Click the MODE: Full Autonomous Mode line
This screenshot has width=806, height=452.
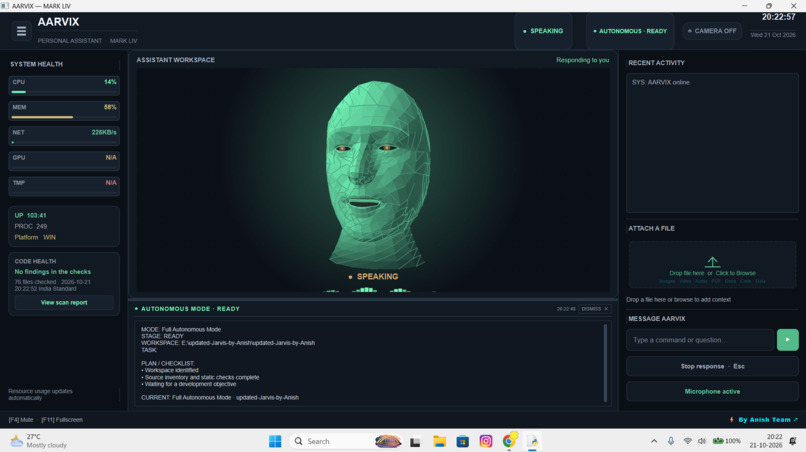pyautogui.click(x=181, y=330)
